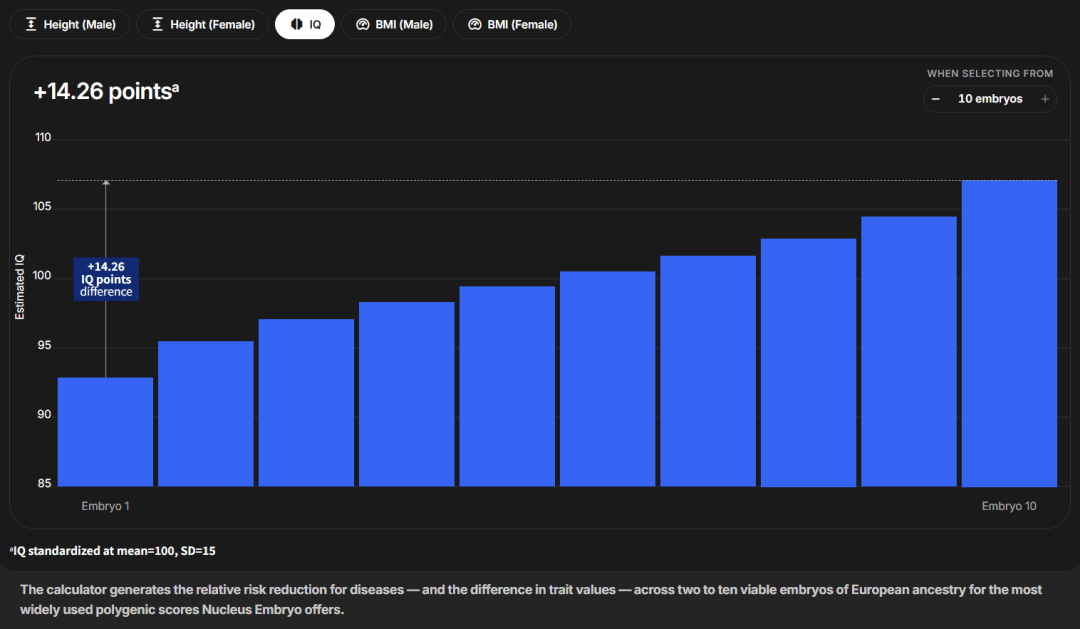Click the 'WHEN SELECTING FROM' label
1080x629 pixels.
tap(990, 73)
